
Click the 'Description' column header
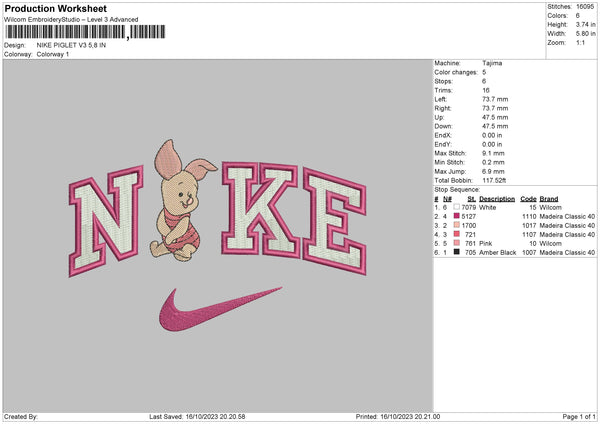[497, 199]
